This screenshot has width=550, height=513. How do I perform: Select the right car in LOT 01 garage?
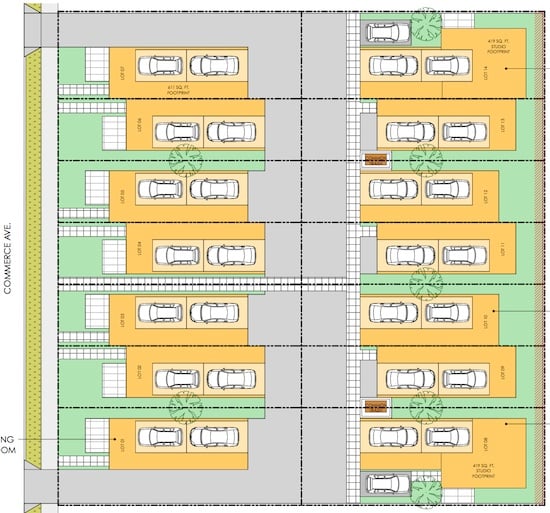(x=214, y=436)
